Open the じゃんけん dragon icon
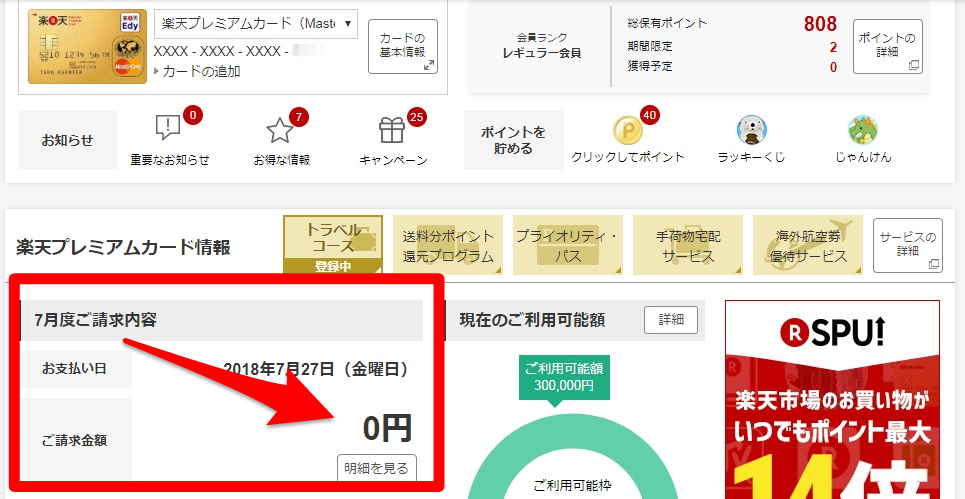The image size is (965, 499). [x=863, y=130]
